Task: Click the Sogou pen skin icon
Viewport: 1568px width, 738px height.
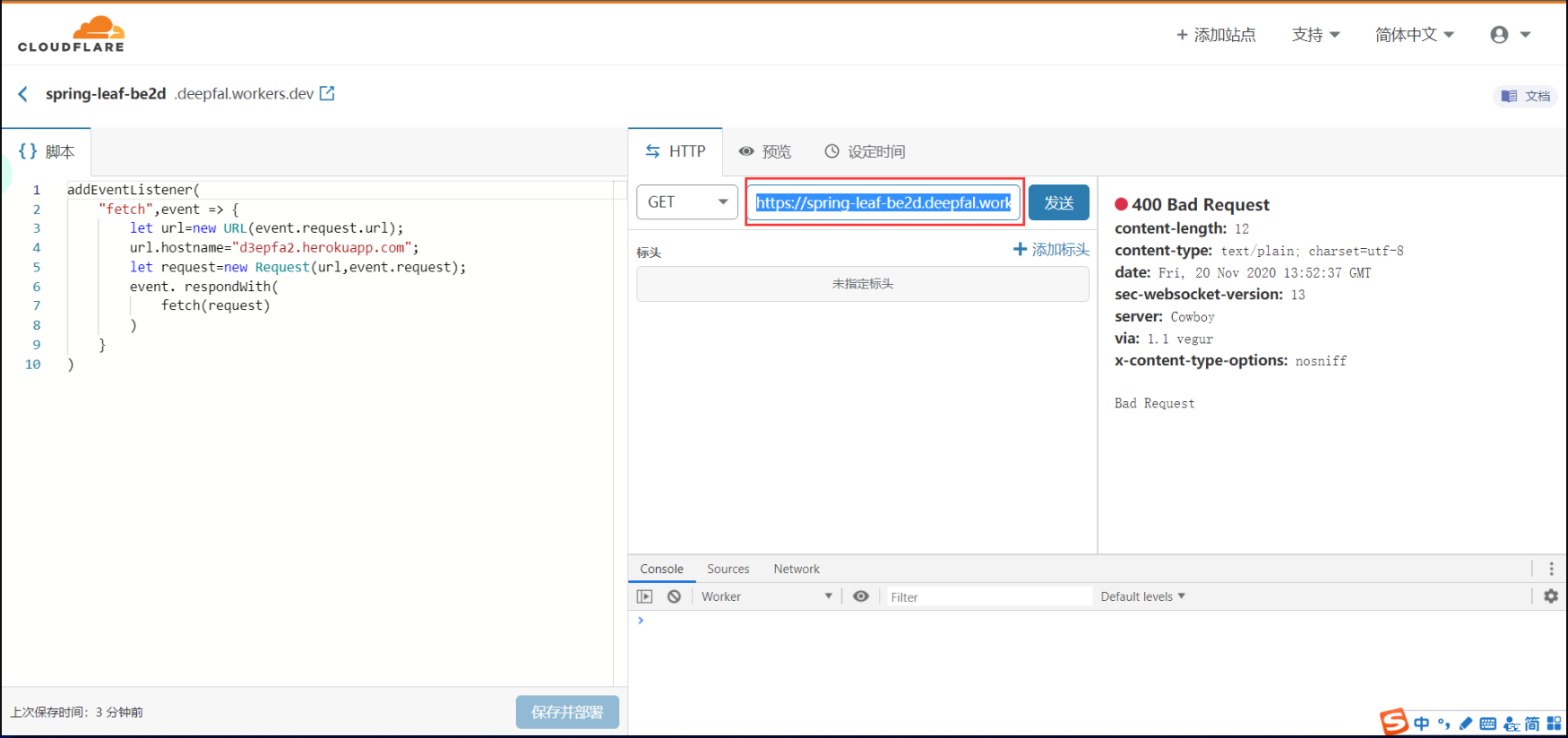Action: point(1466,724)
